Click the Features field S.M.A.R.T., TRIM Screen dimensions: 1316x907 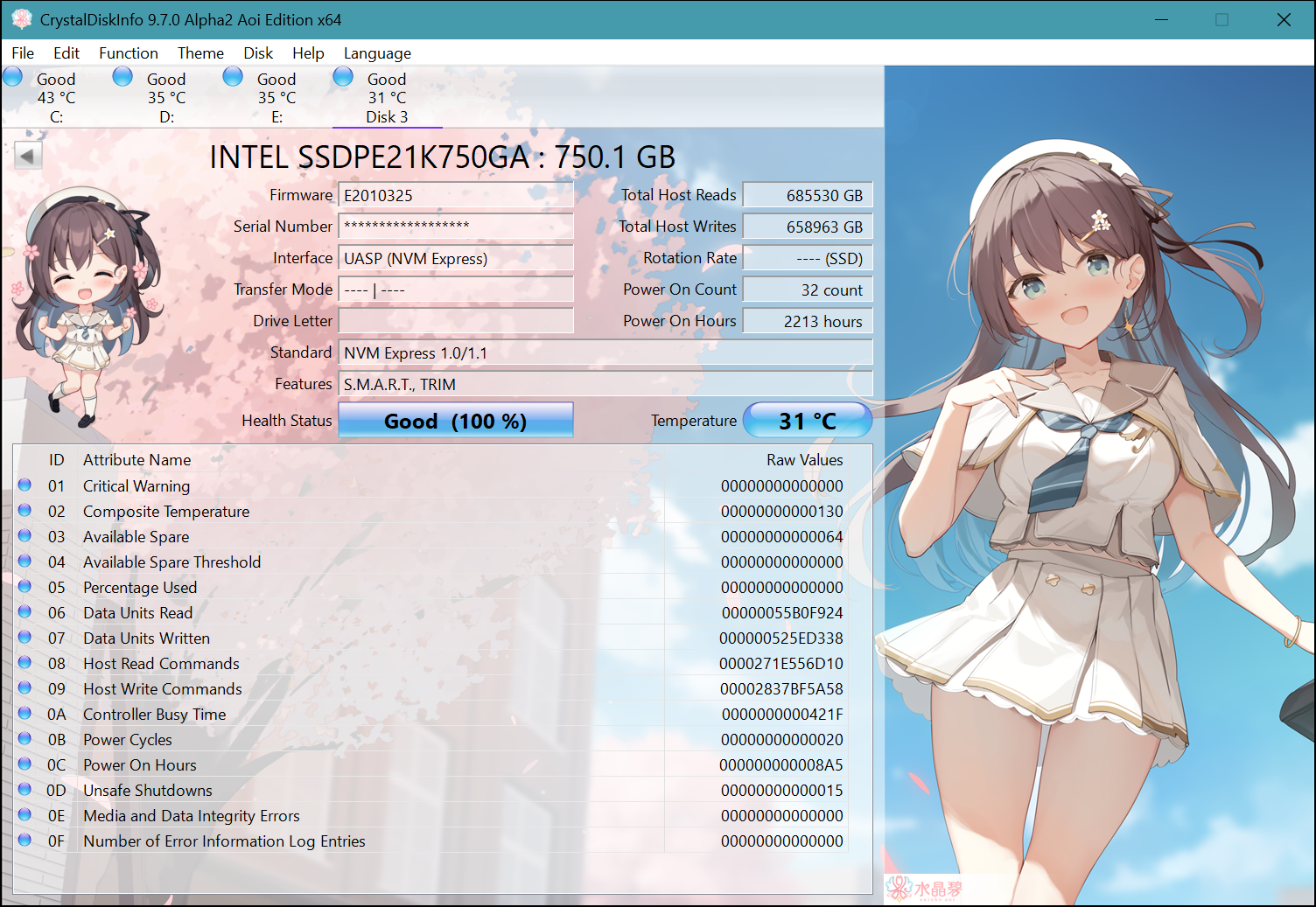605,384
